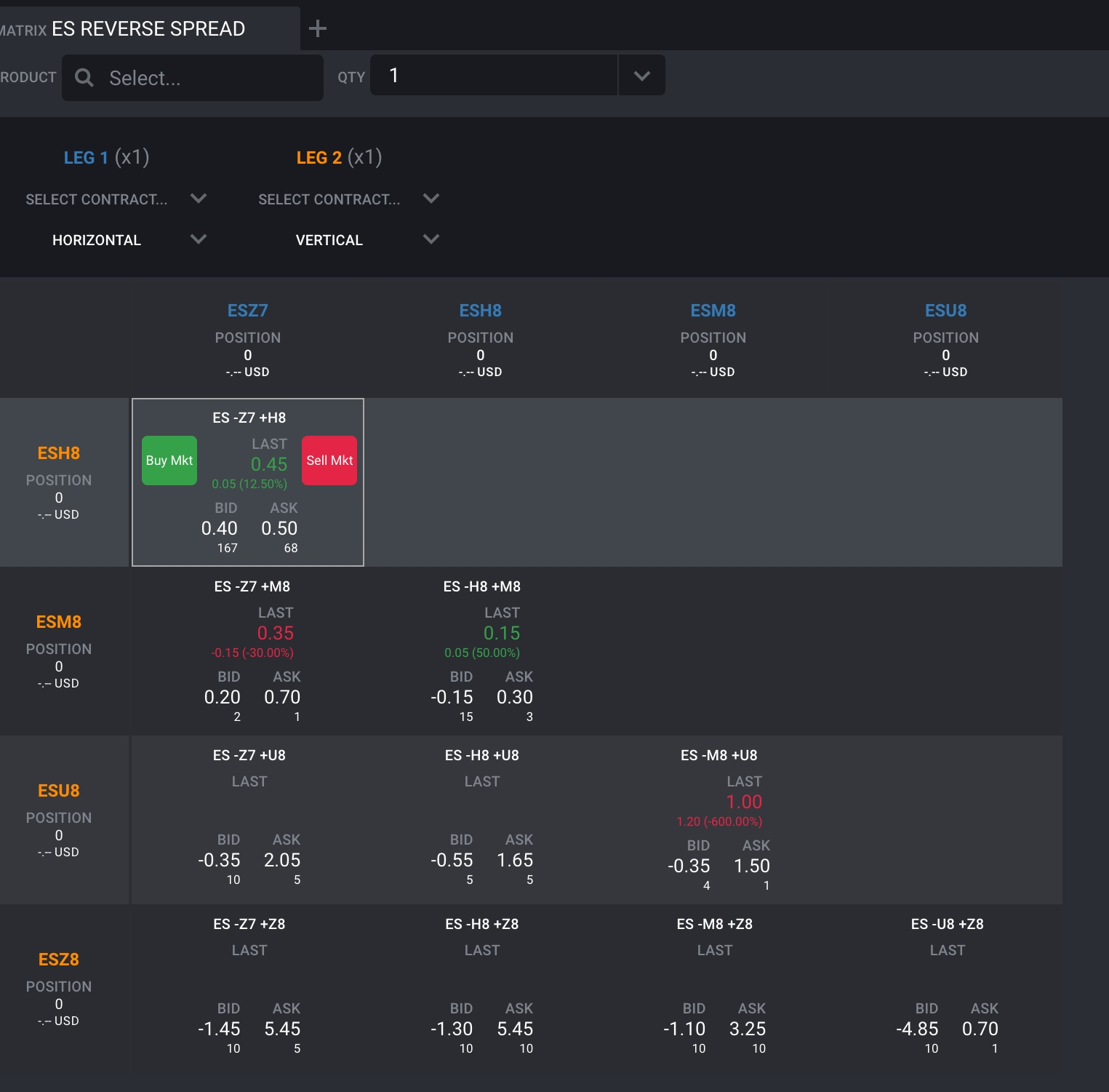Image resolution: width=1109 pixels, height=1092 pixels.
Task: Select the ES -M8 +U8 spread cell
Action: coord(713,820)
